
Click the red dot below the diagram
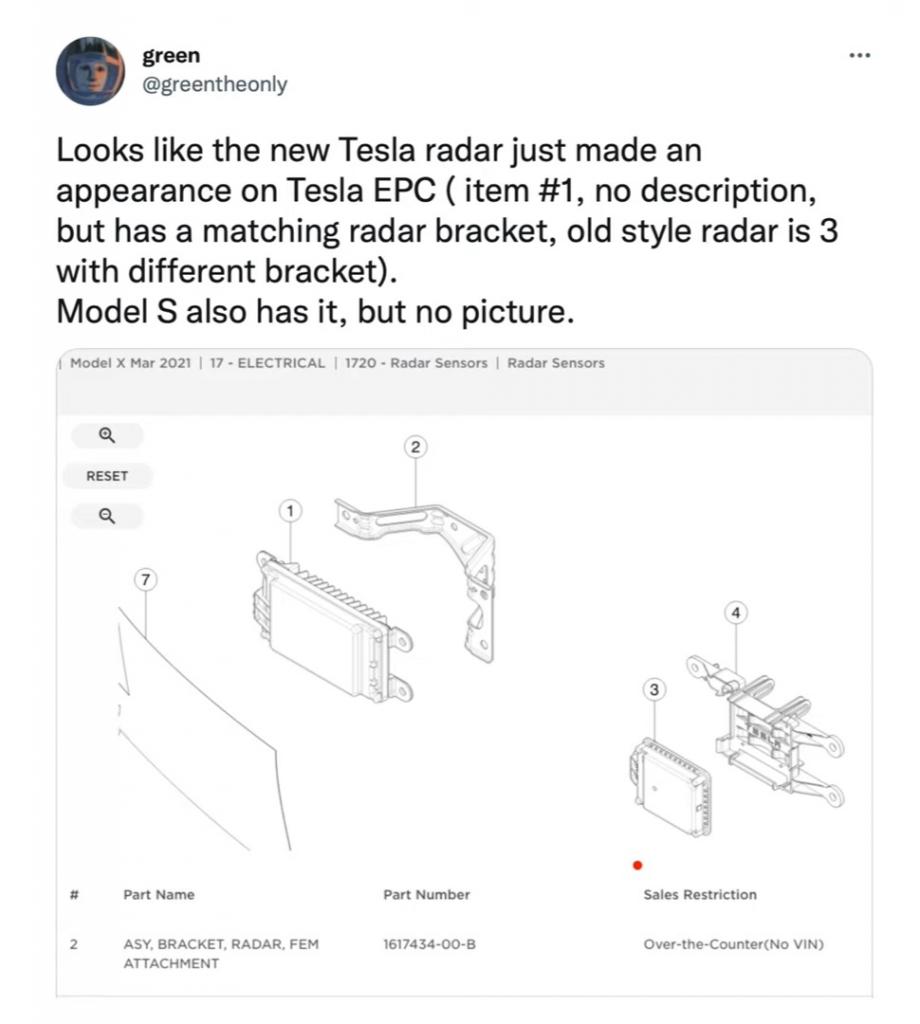[637, 866]
